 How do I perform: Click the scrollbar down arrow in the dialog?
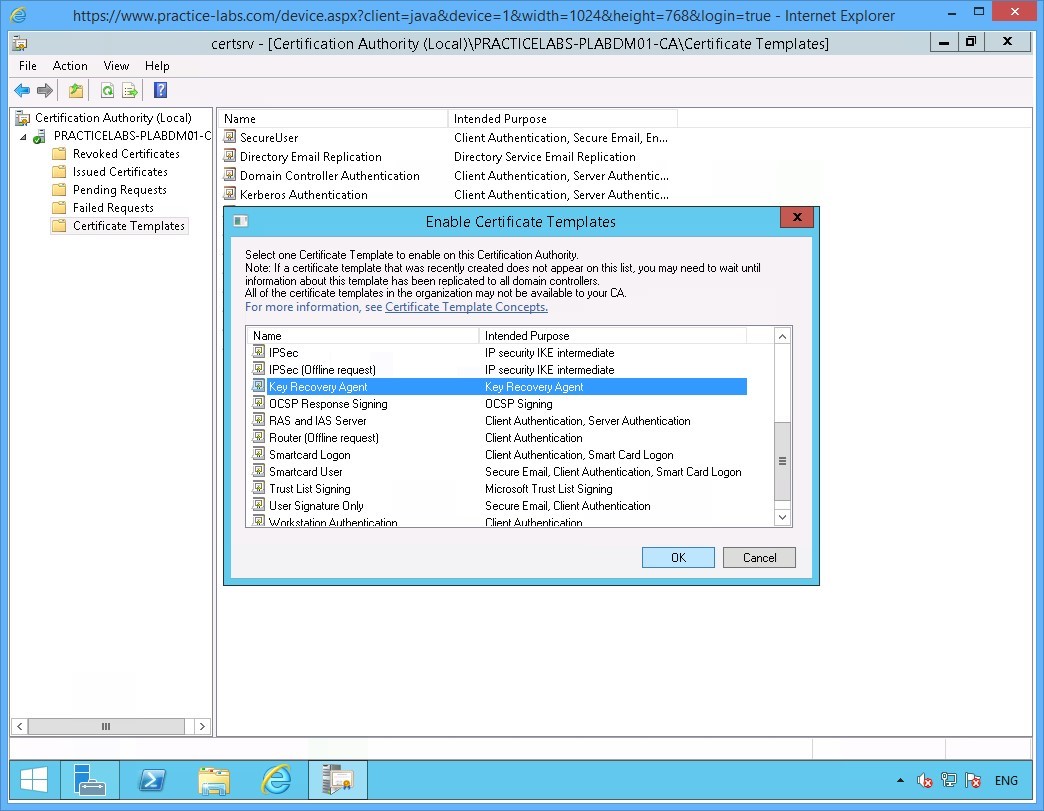point(782,517)
